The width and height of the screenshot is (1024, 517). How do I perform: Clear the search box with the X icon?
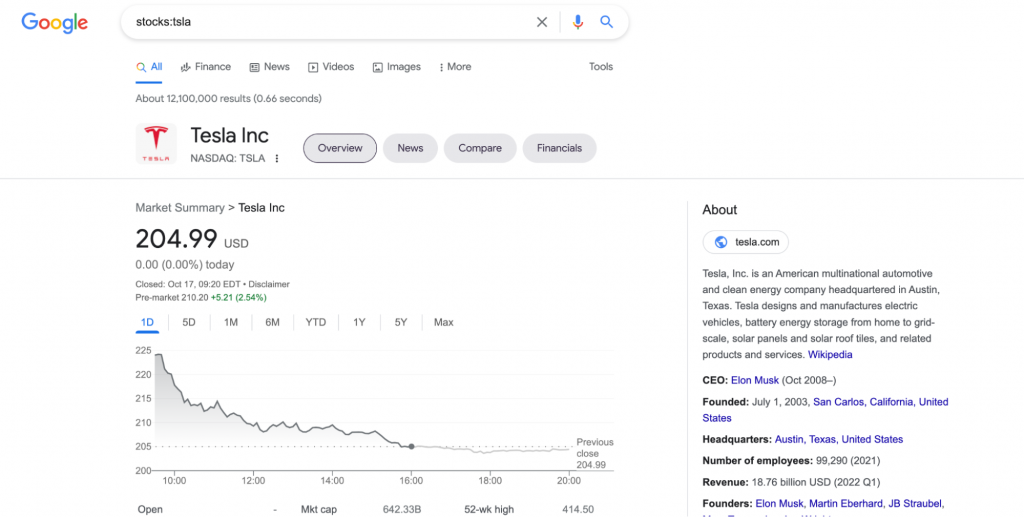[542, 22]
